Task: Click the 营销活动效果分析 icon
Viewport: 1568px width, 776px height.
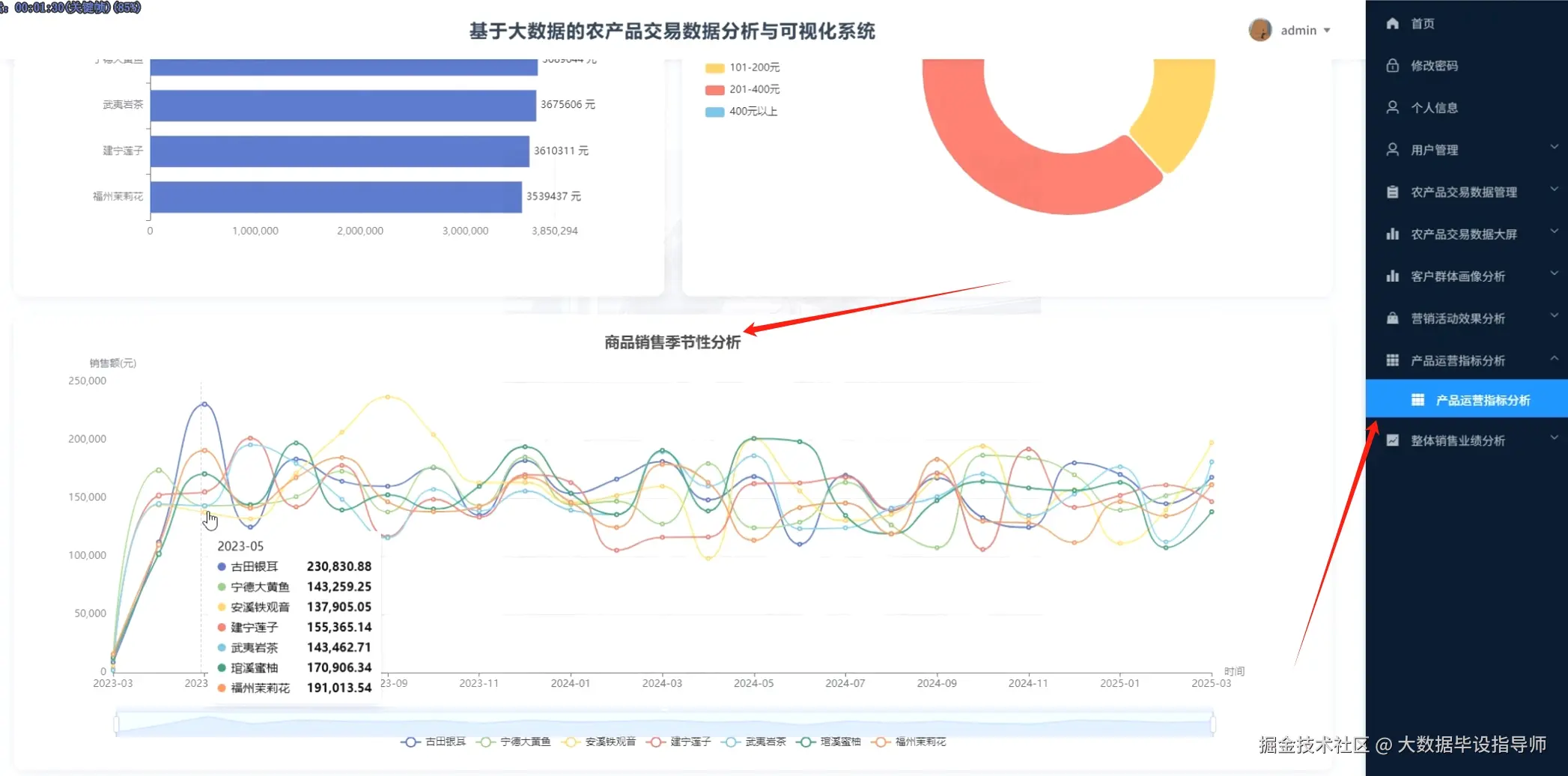Action: click(1392, 318)
